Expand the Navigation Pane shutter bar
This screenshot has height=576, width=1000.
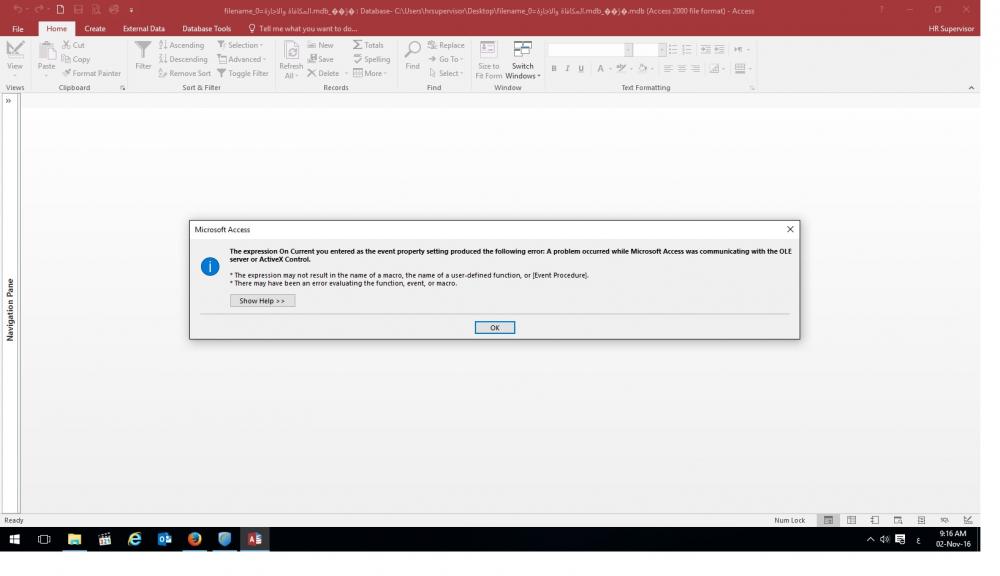(9, 101)
